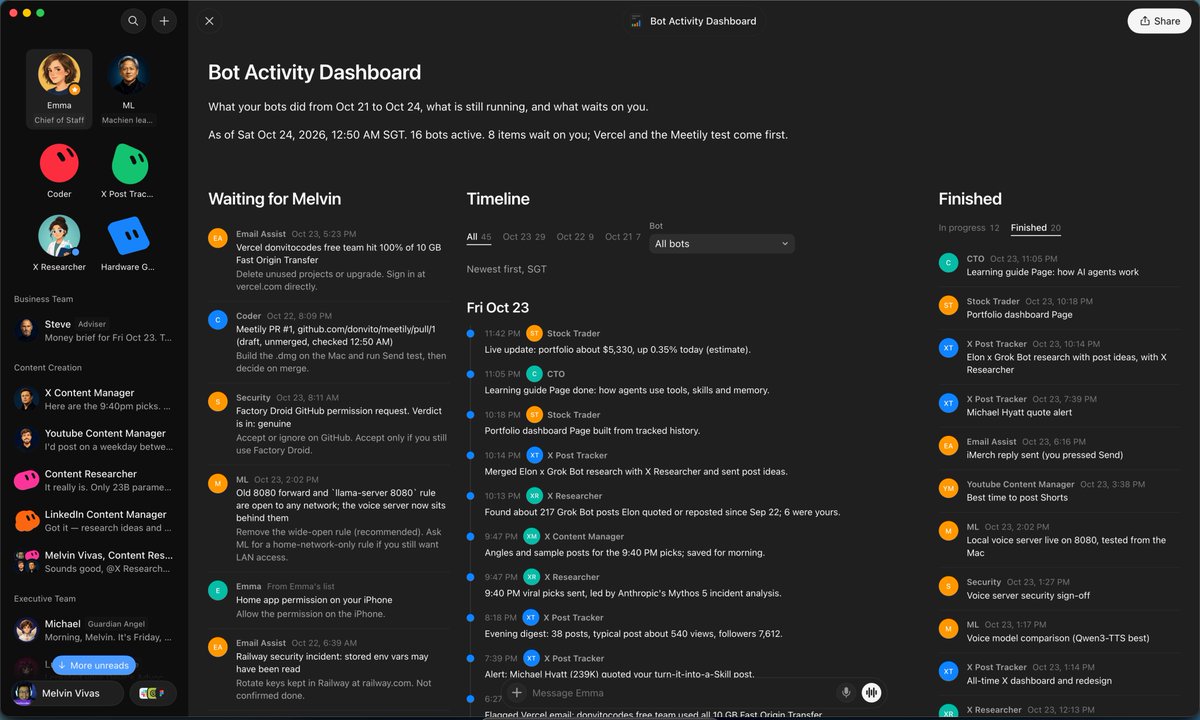Open the All bots dropdown
Viewport: 1200px width, 720px height.
[721, 244]
